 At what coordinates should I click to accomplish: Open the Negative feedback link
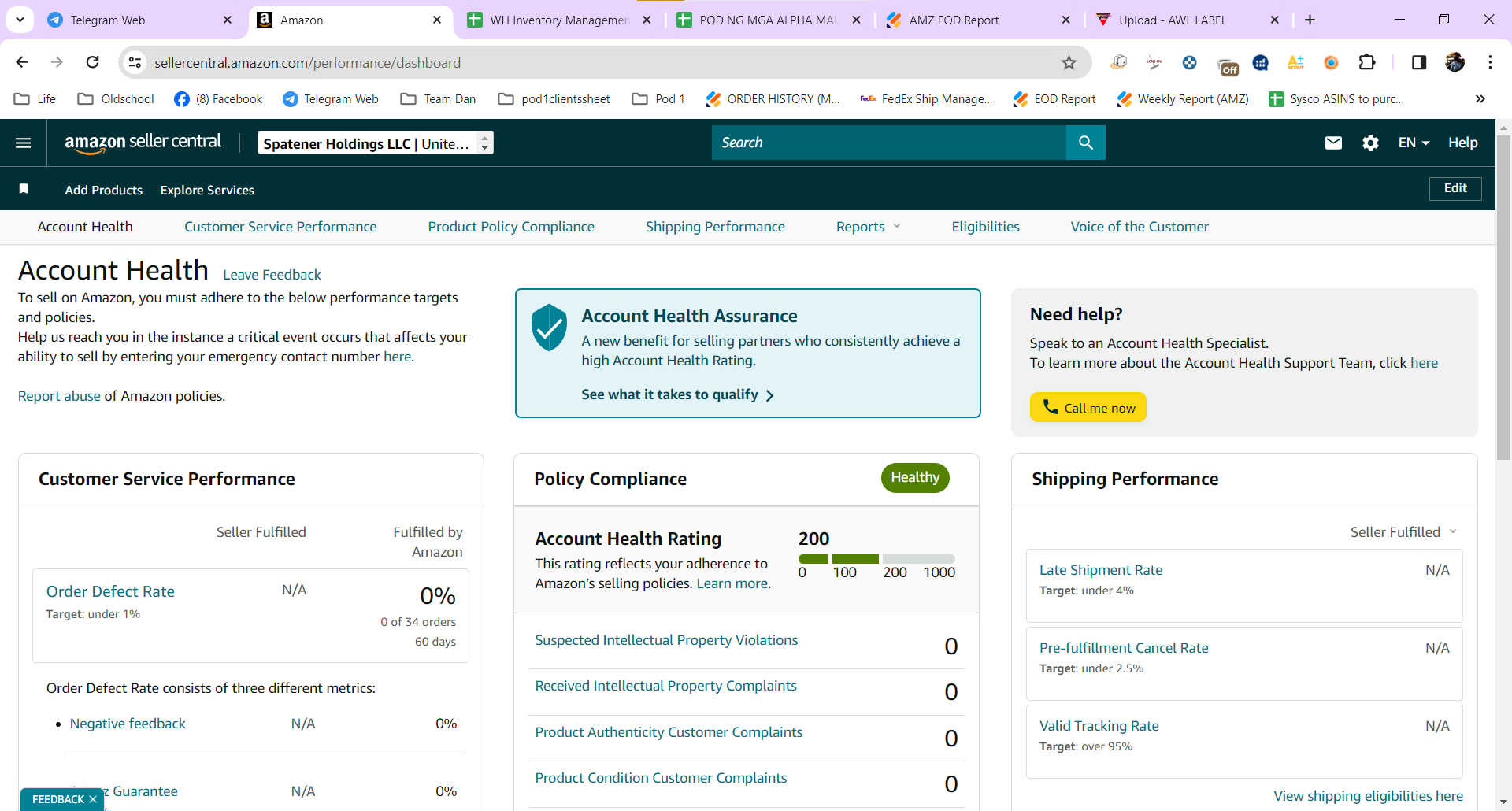pos(128,724)
